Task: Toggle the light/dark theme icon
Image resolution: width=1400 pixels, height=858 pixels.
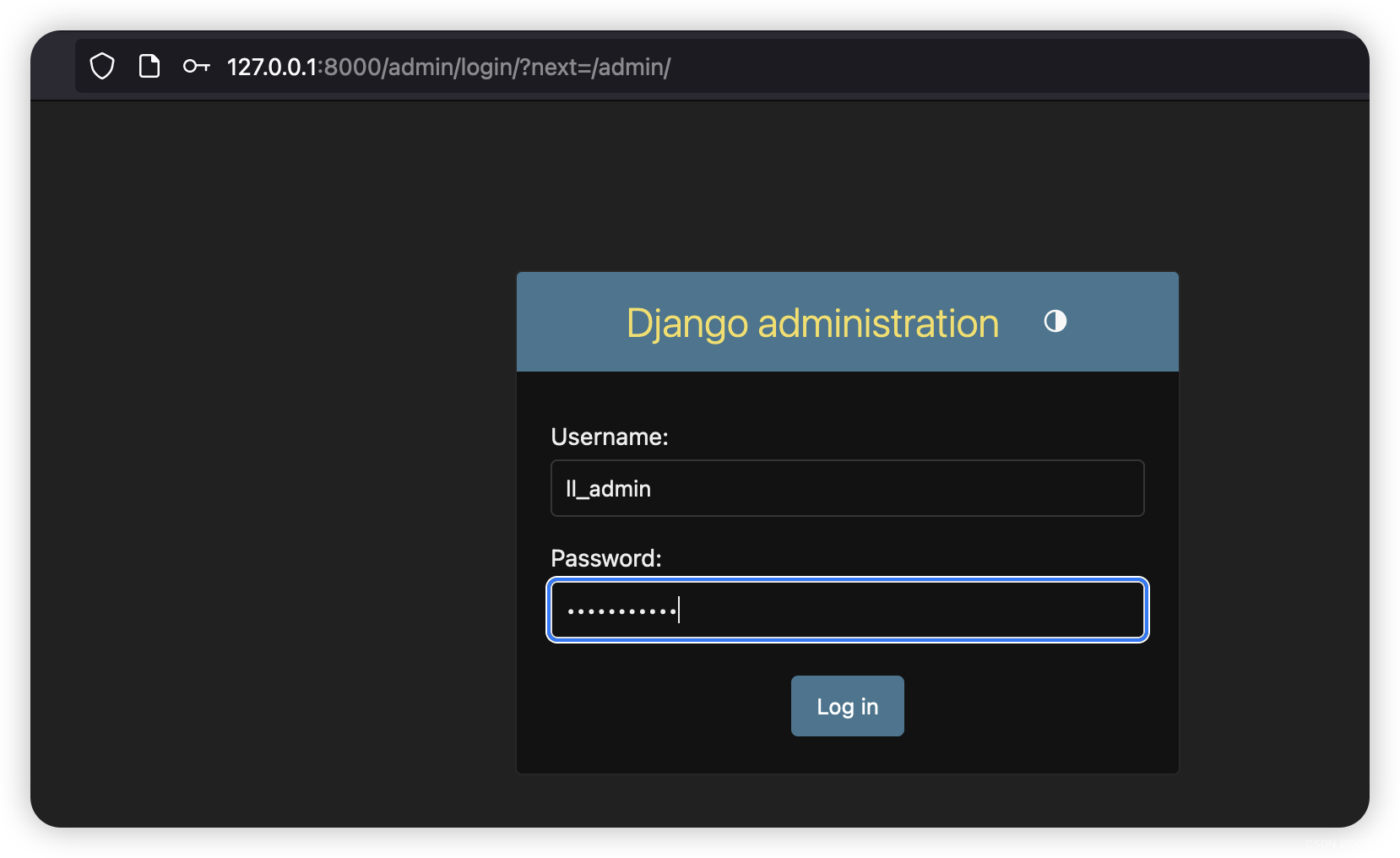Action: [x=1055, y=321]
